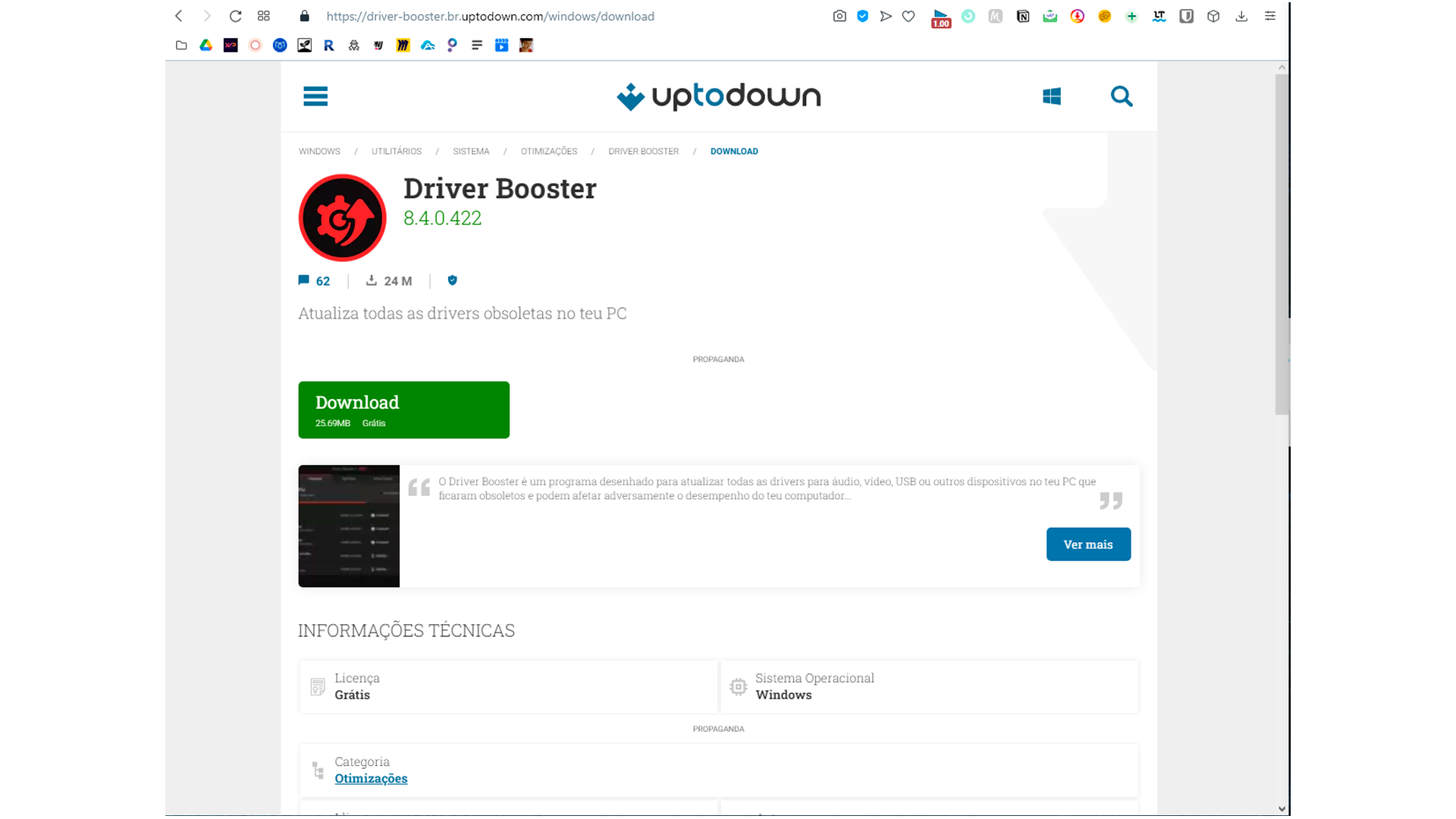Select the Windows platform icon

[1051, 96]
